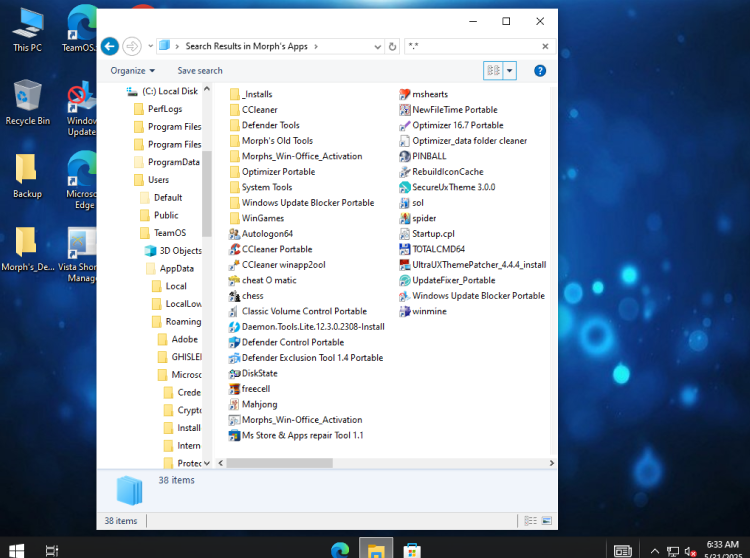Click in the search input field
This screenshot has height=558, width=750.
[474, 46]
